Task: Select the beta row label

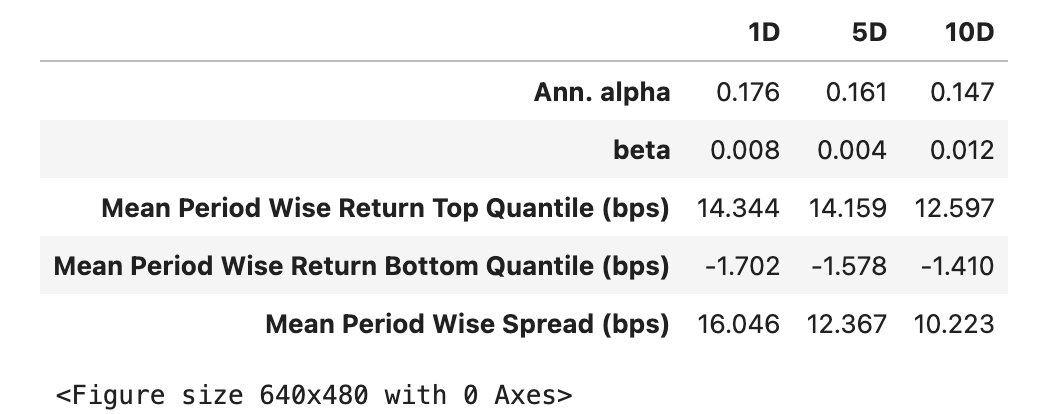Action: pos(641,150)
